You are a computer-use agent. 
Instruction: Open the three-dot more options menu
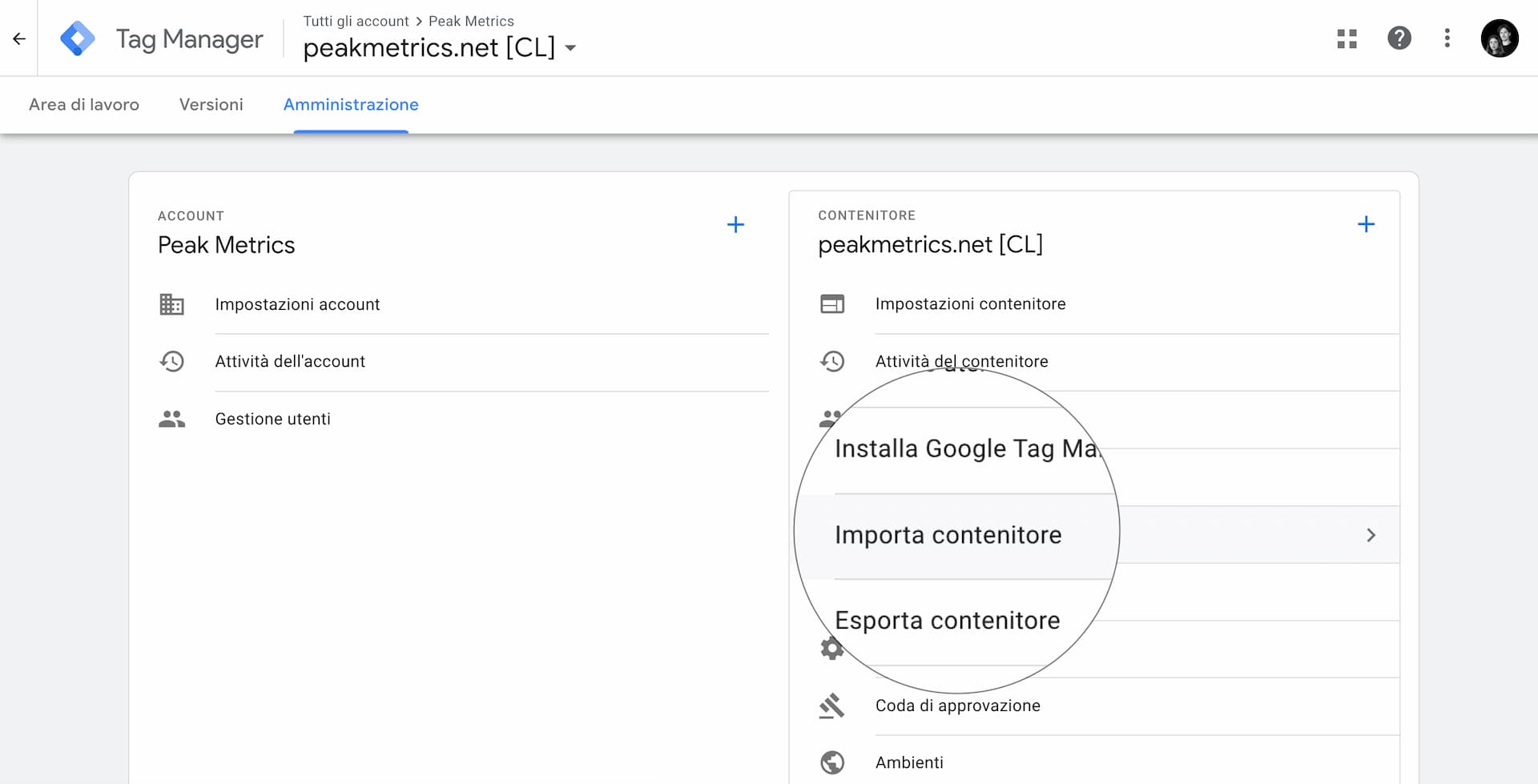(1447, 38)
